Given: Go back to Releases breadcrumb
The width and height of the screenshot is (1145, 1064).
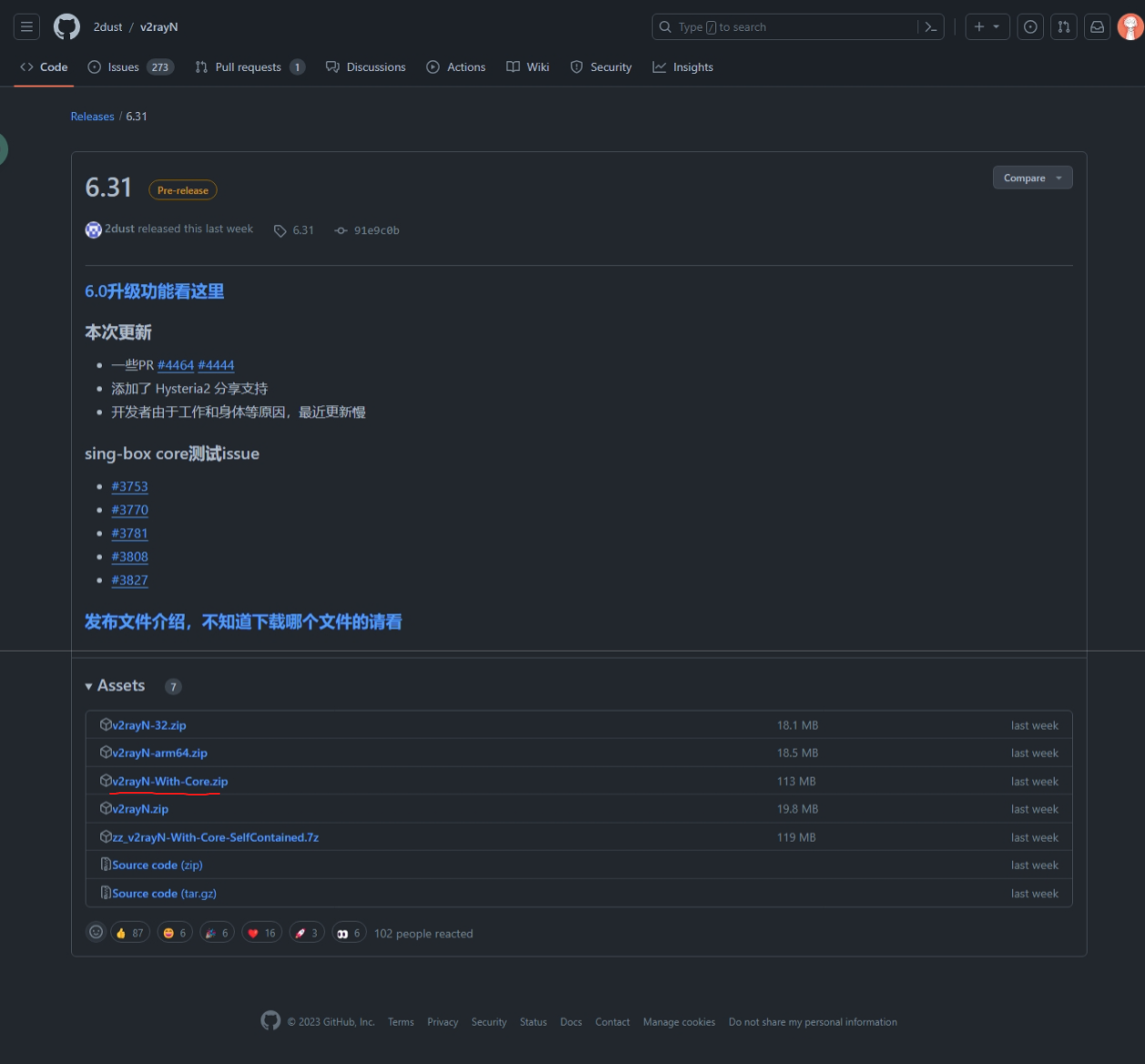Looking at the screenshot, I should (x=92, y=117).
